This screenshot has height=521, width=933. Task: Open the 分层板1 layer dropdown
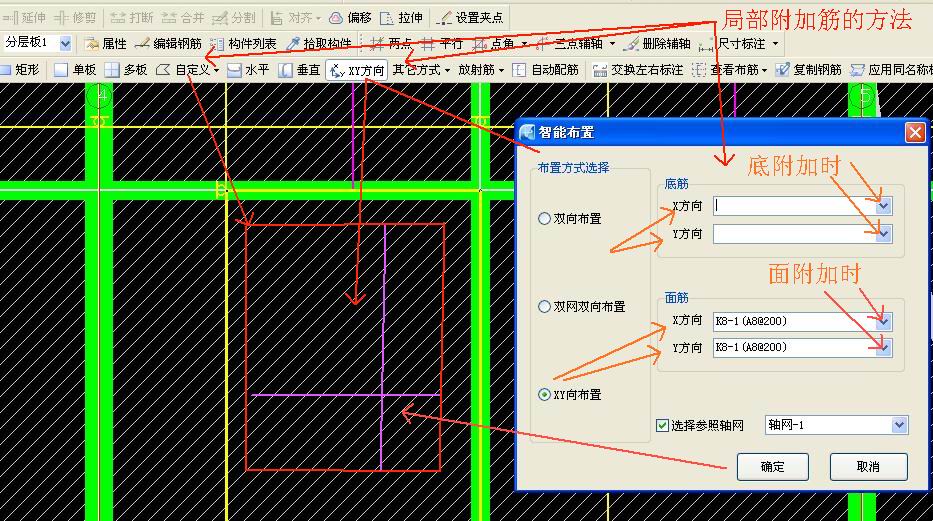point(65,43)
